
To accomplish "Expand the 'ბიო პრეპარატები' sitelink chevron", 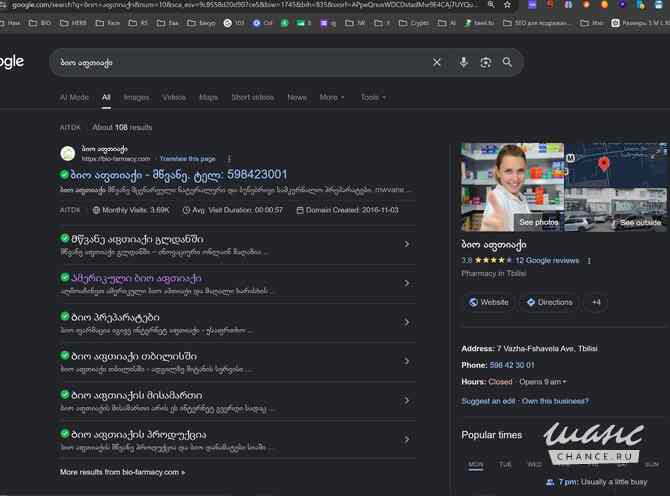I will pos(407,322).
